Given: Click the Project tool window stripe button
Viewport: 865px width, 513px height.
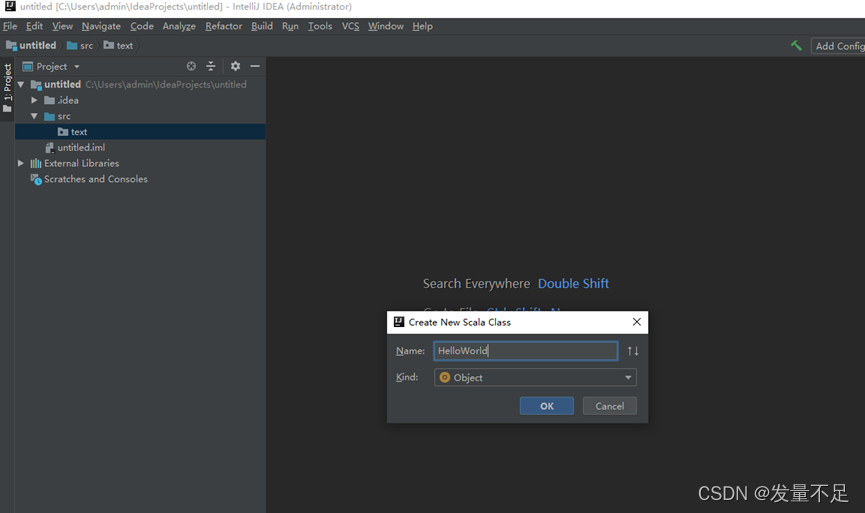Looking at the screenshot, I should coord(7,88).
